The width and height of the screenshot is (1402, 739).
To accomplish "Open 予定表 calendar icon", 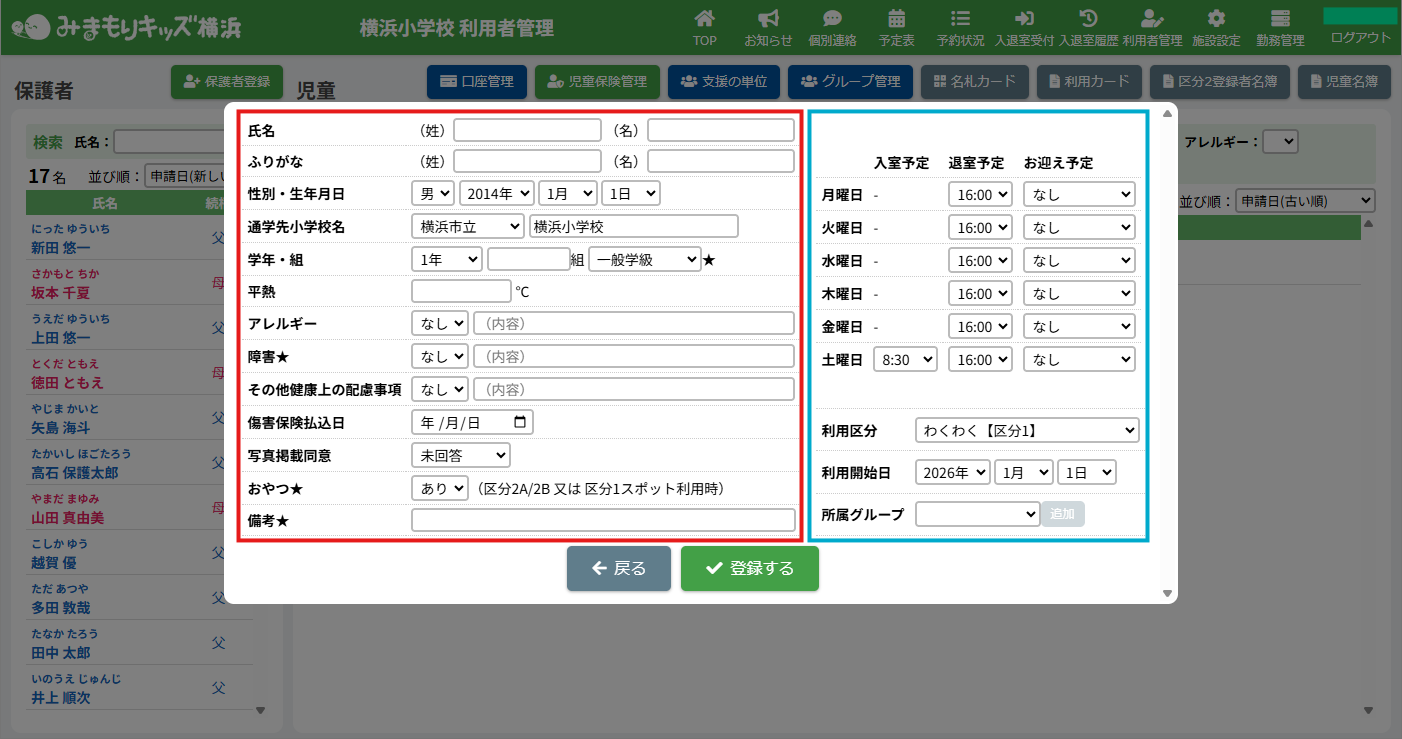I will [896, 19].
